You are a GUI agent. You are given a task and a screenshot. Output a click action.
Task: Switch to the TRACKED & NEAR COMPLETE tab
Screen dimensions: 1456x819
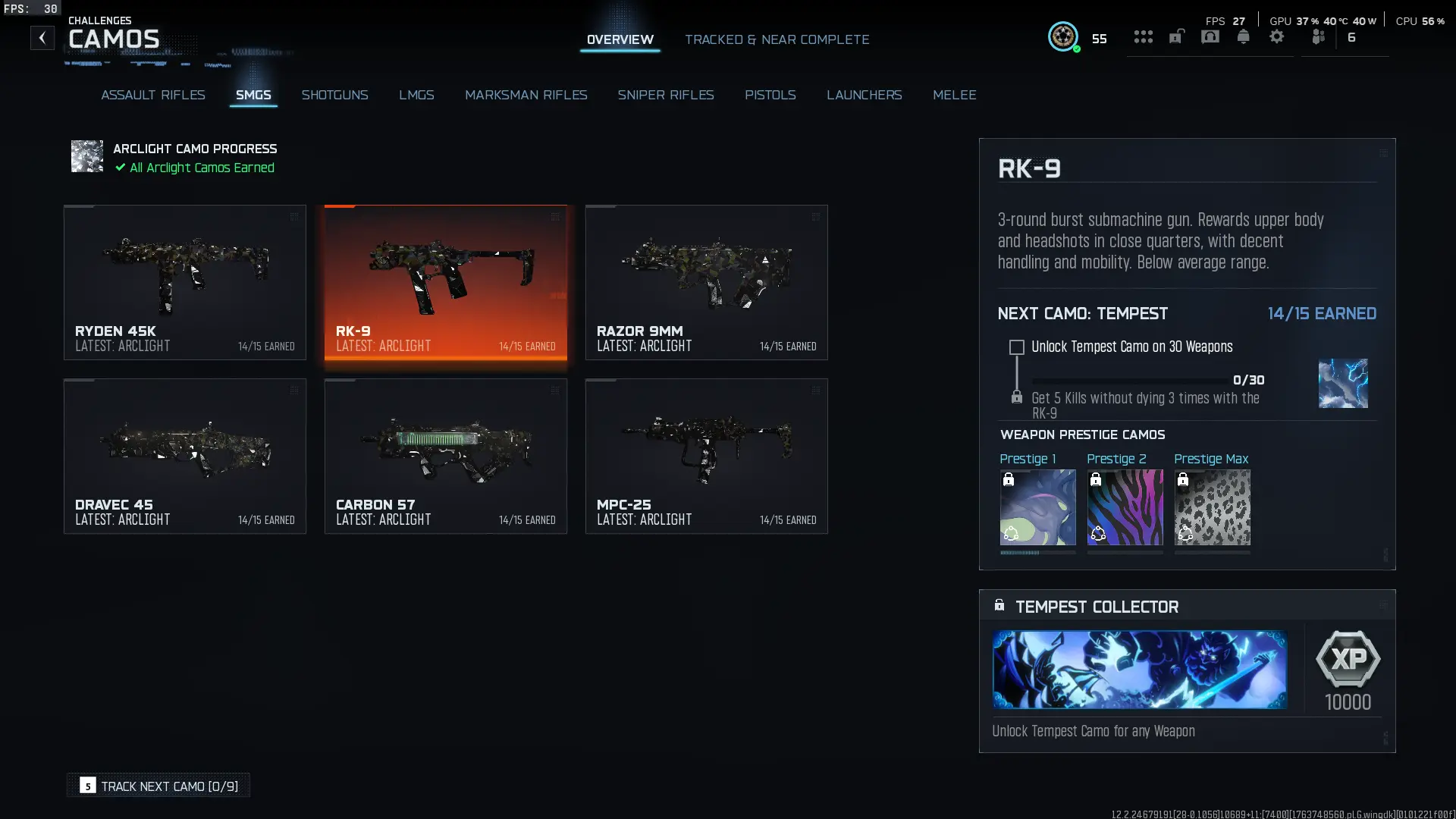pos(777,39)
